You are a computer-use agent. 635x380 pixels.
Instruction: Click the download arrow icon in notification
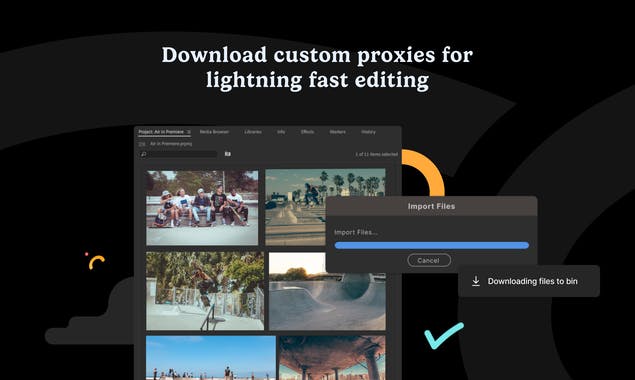tap(476, 281)
